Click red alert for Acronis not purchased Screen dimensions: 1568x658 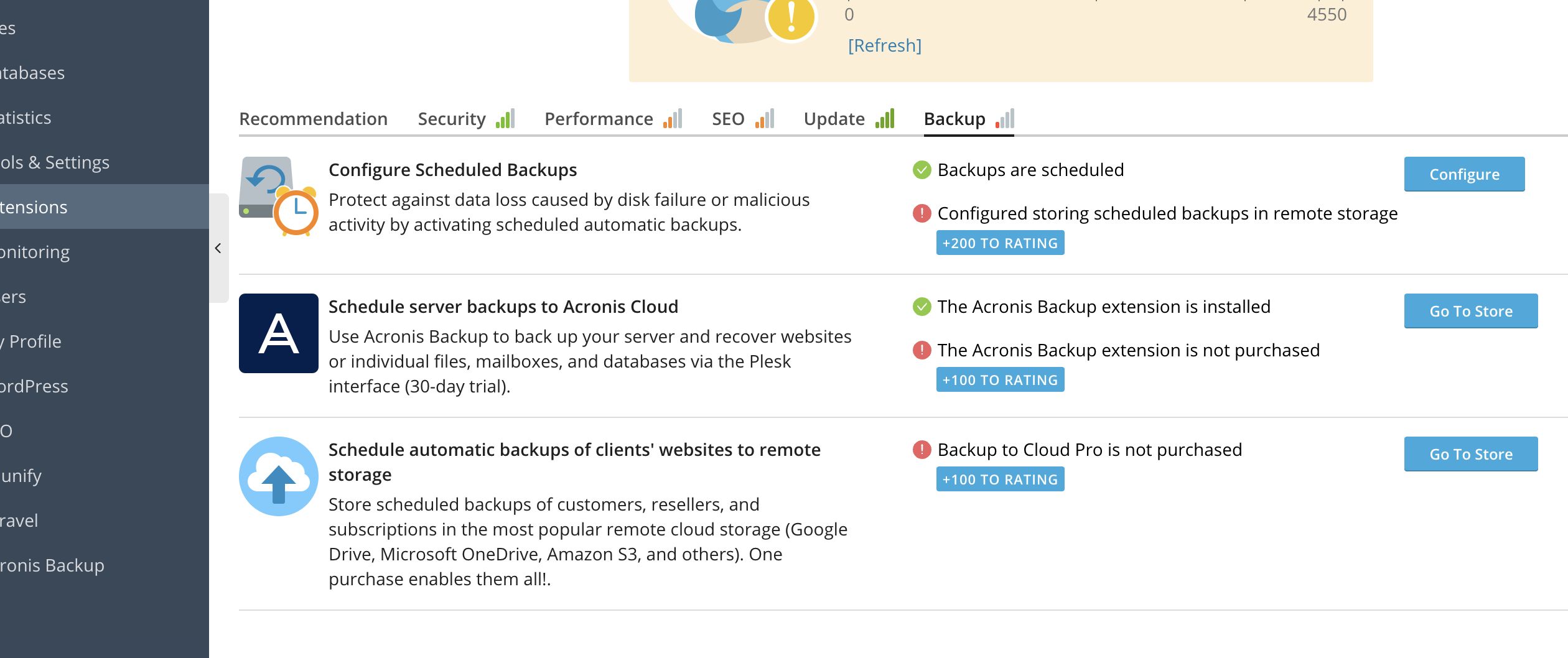[922, 350]
